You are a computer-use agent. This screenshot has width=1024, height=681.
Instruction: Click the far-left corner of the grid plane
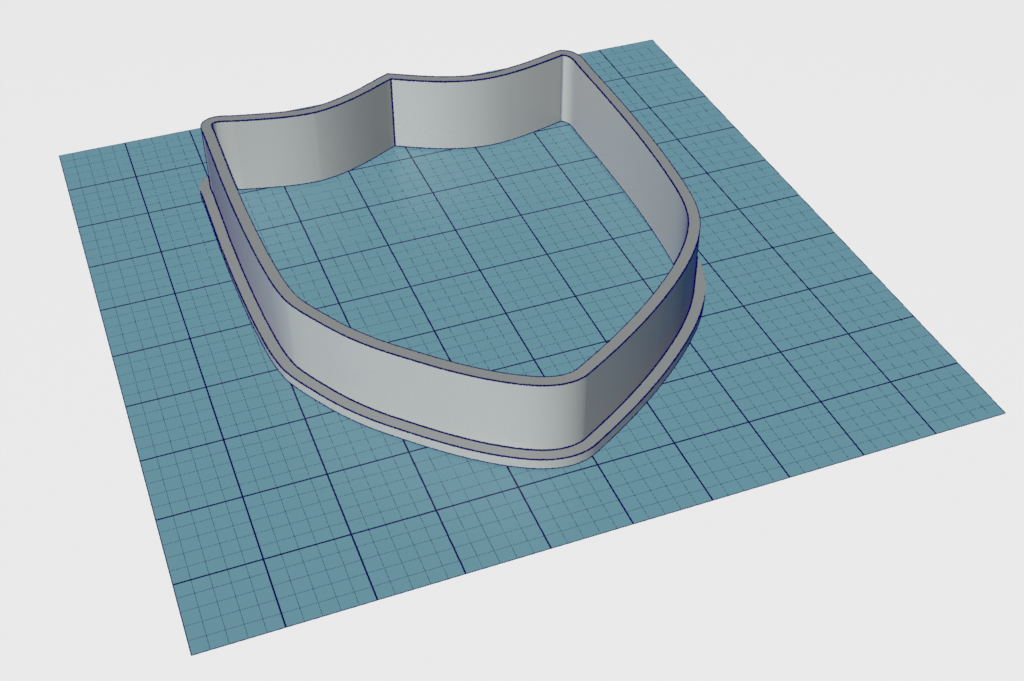(62, 156)
